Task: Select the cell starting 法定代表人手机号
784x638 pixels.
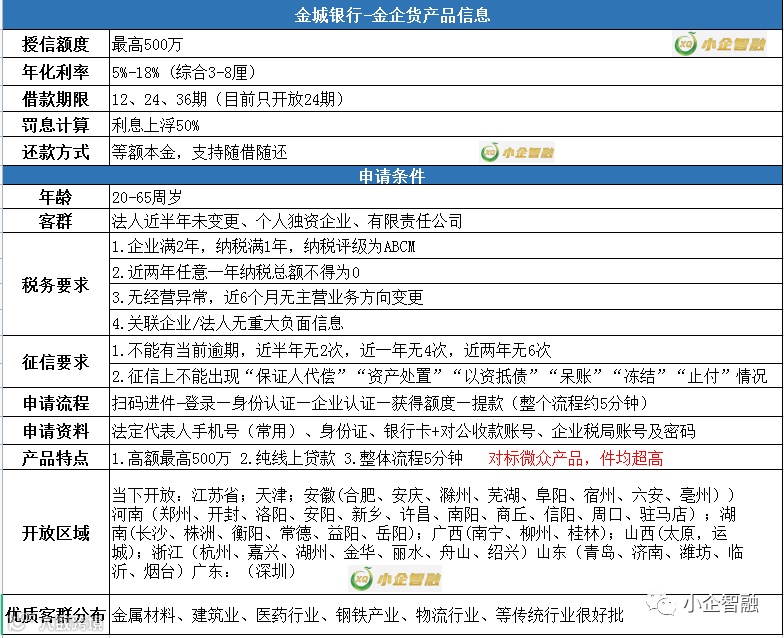Action: click(x=446, y=430)
